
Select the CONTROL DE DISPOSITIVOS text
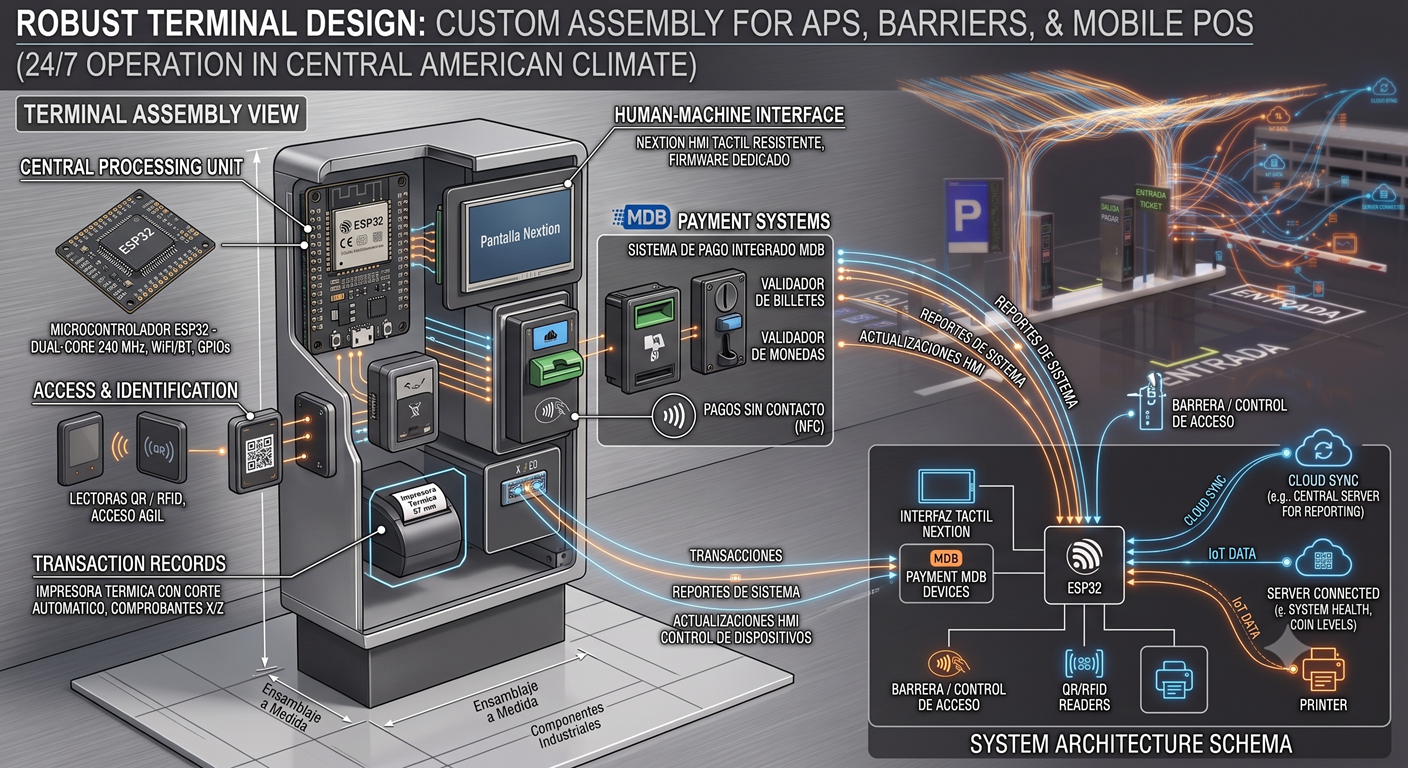click(737, 637)
